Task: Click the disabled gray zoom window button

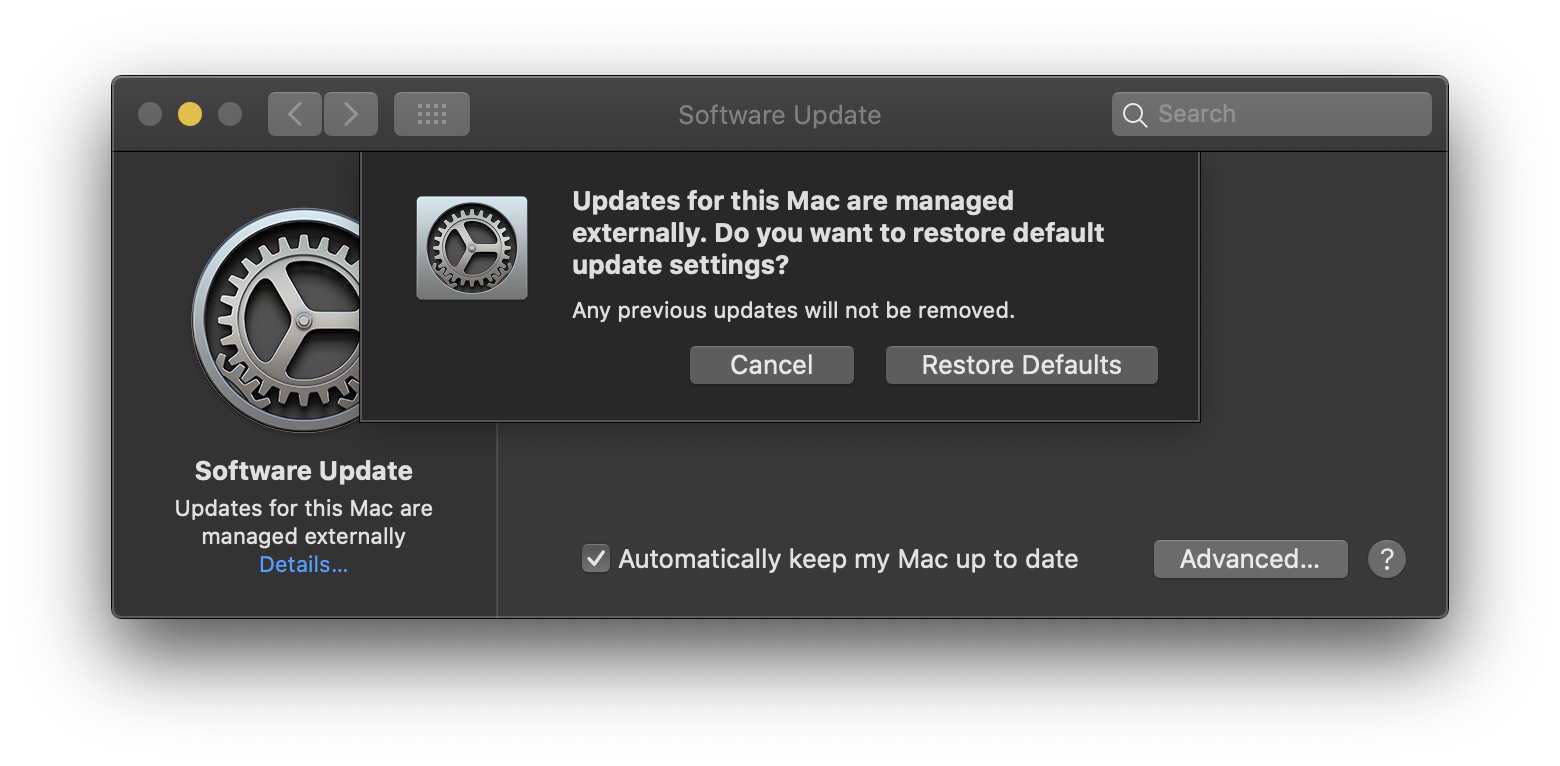Action: click(x=230, y=114)
